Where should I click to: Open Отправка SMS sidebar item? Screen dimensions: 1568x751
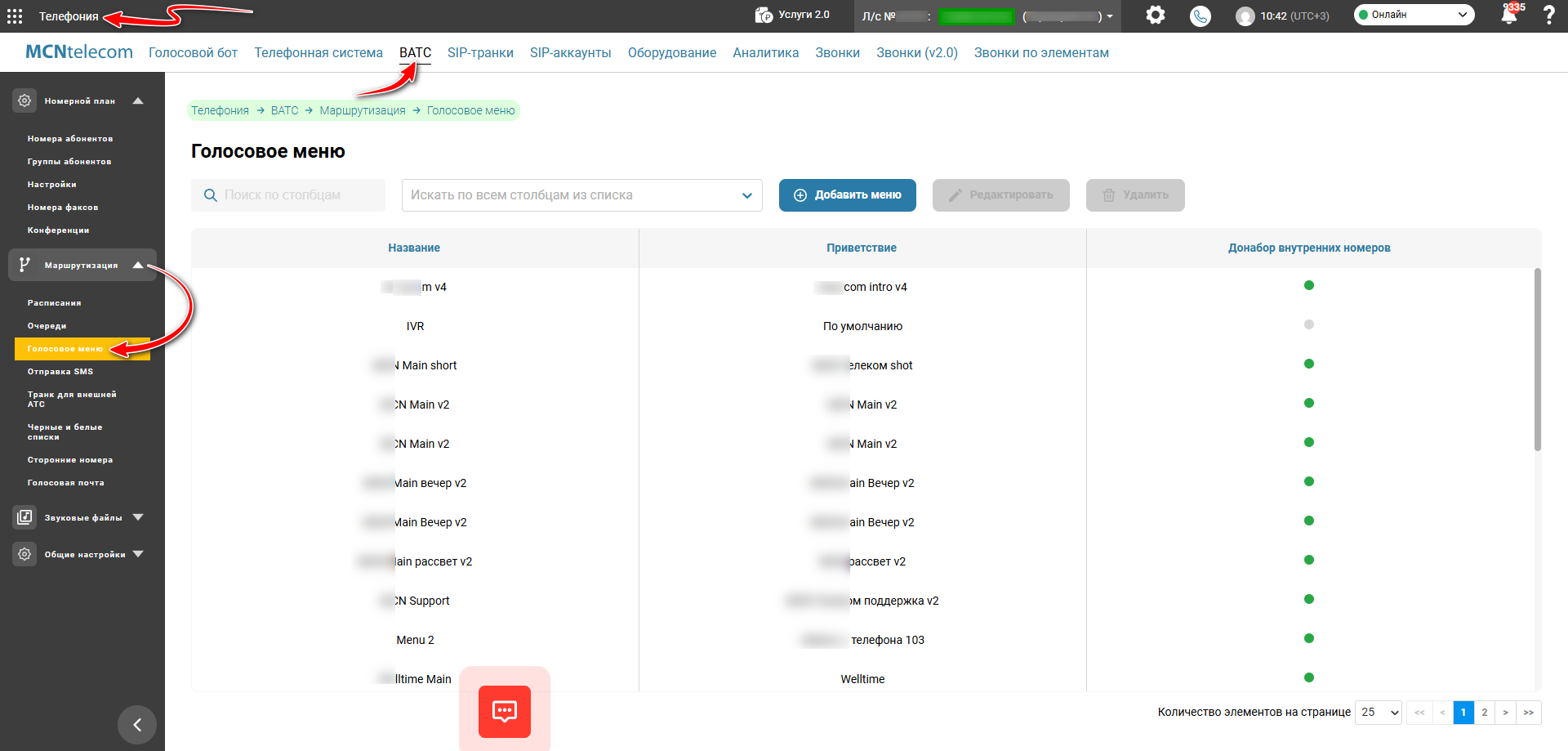(x=60, y=372)
